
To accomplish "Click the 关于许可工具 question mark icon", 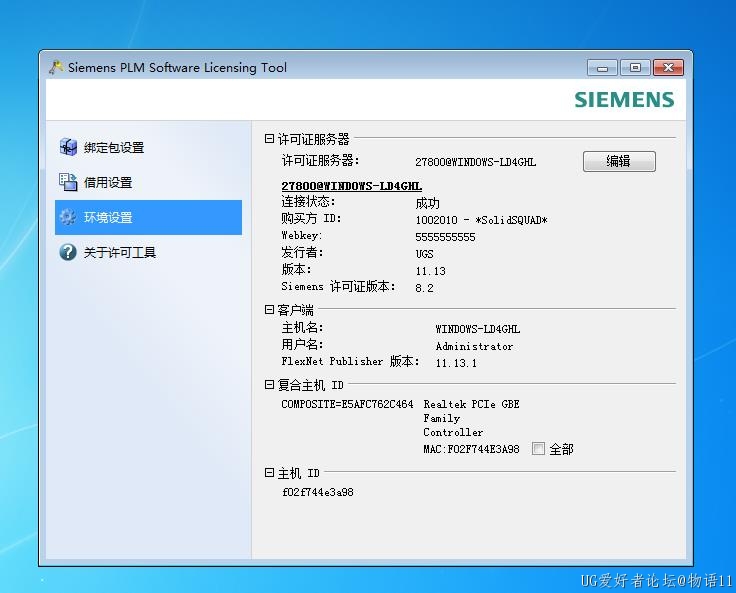I will tap(68, 252).
